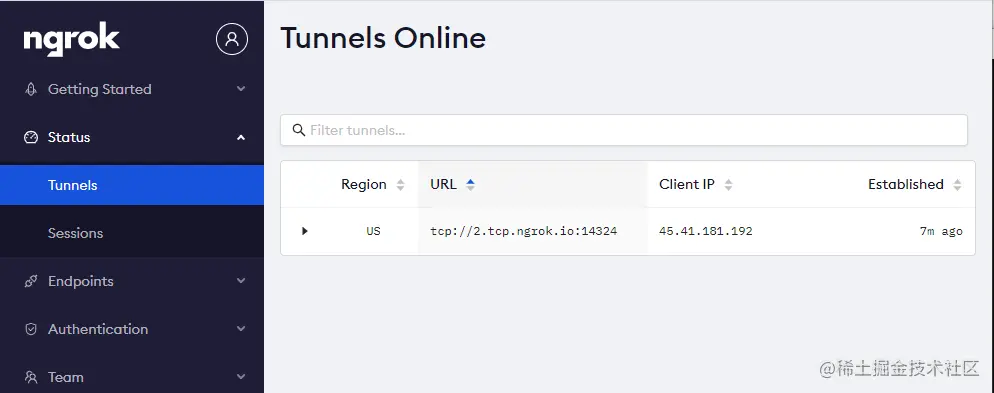Click the Team people icon
The height and width of the screenshot is (393, 994).
tap(30, 377)
